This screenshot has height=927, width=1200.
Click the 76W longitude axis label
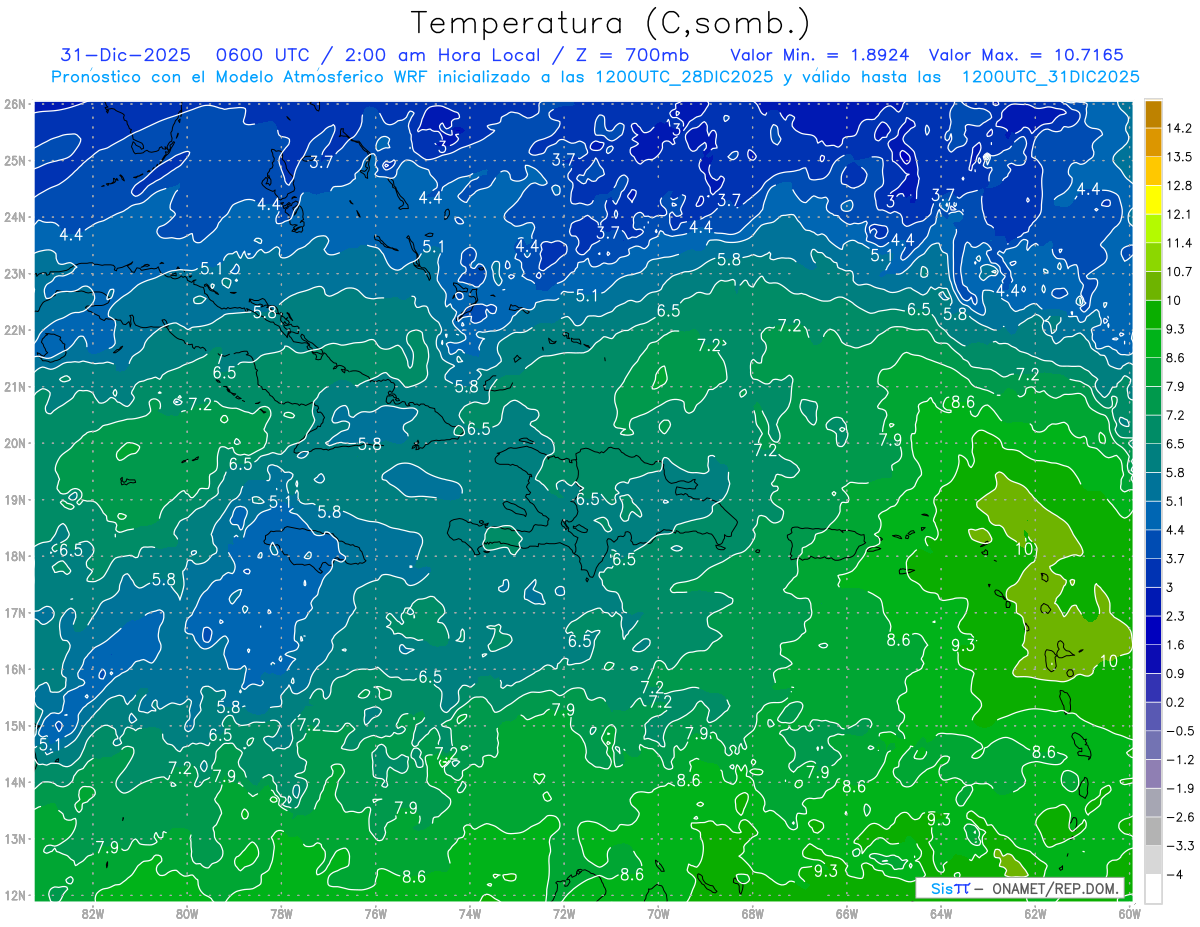pos(375,913)
